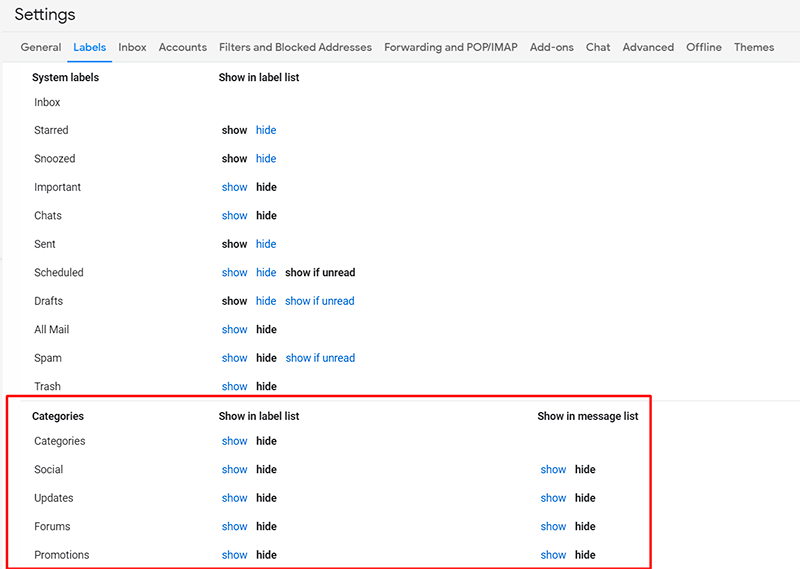Show Updates in the label list
The height and width of the screenshot is (569, 800).
click(234, 498)
